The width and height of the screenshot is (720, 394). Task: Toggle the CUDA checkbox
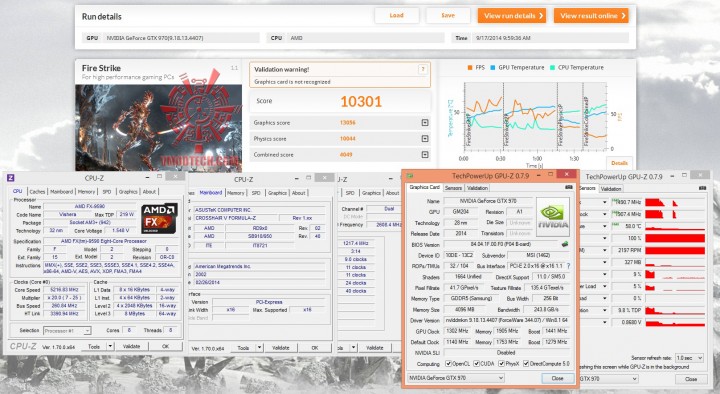[x=477, y=364]
